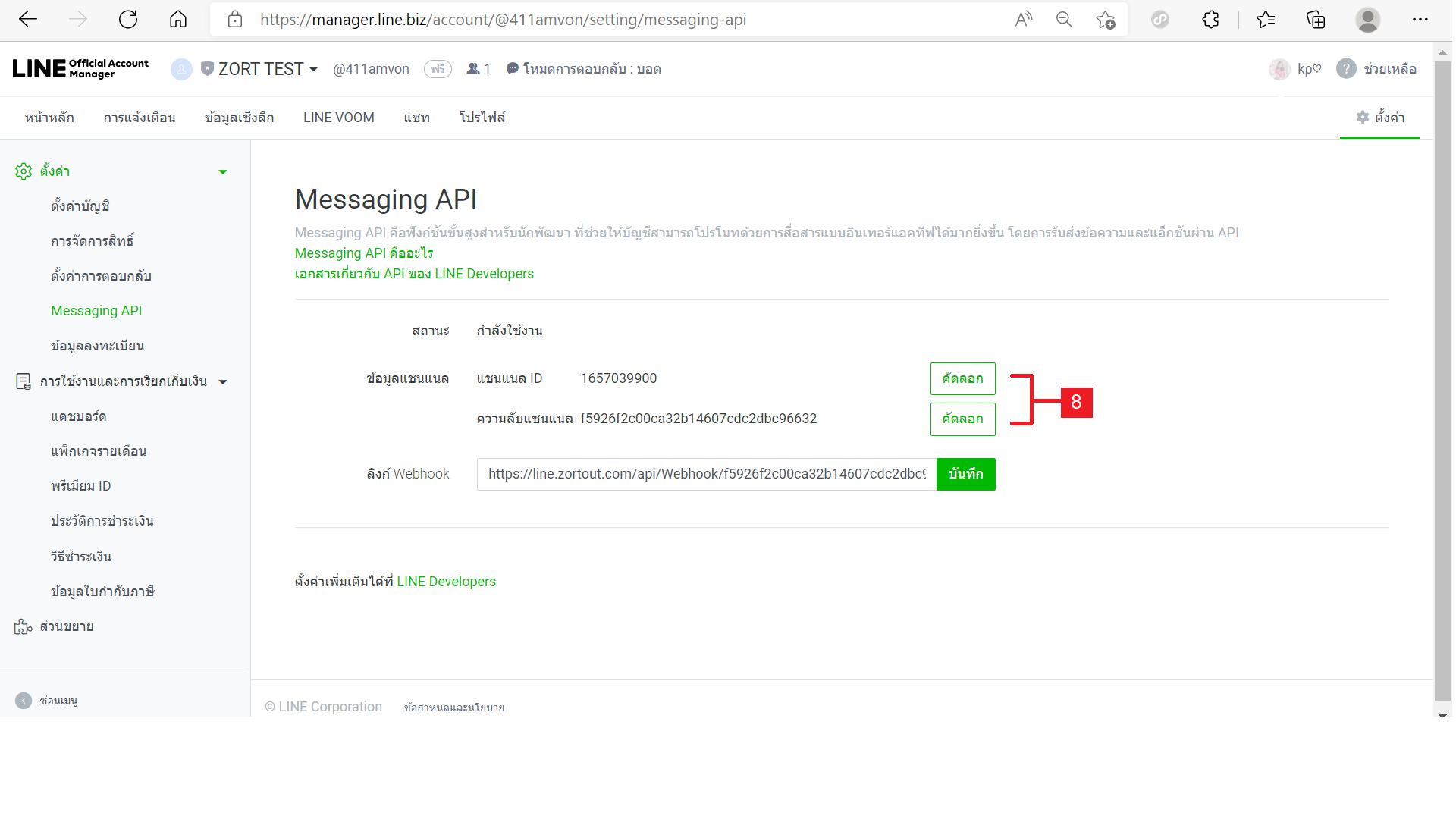Viewport: 1456px width, 819px height.
Task: Click the gear icon beside ตั้งค่า in sidebar
Action: pos(24,171)
